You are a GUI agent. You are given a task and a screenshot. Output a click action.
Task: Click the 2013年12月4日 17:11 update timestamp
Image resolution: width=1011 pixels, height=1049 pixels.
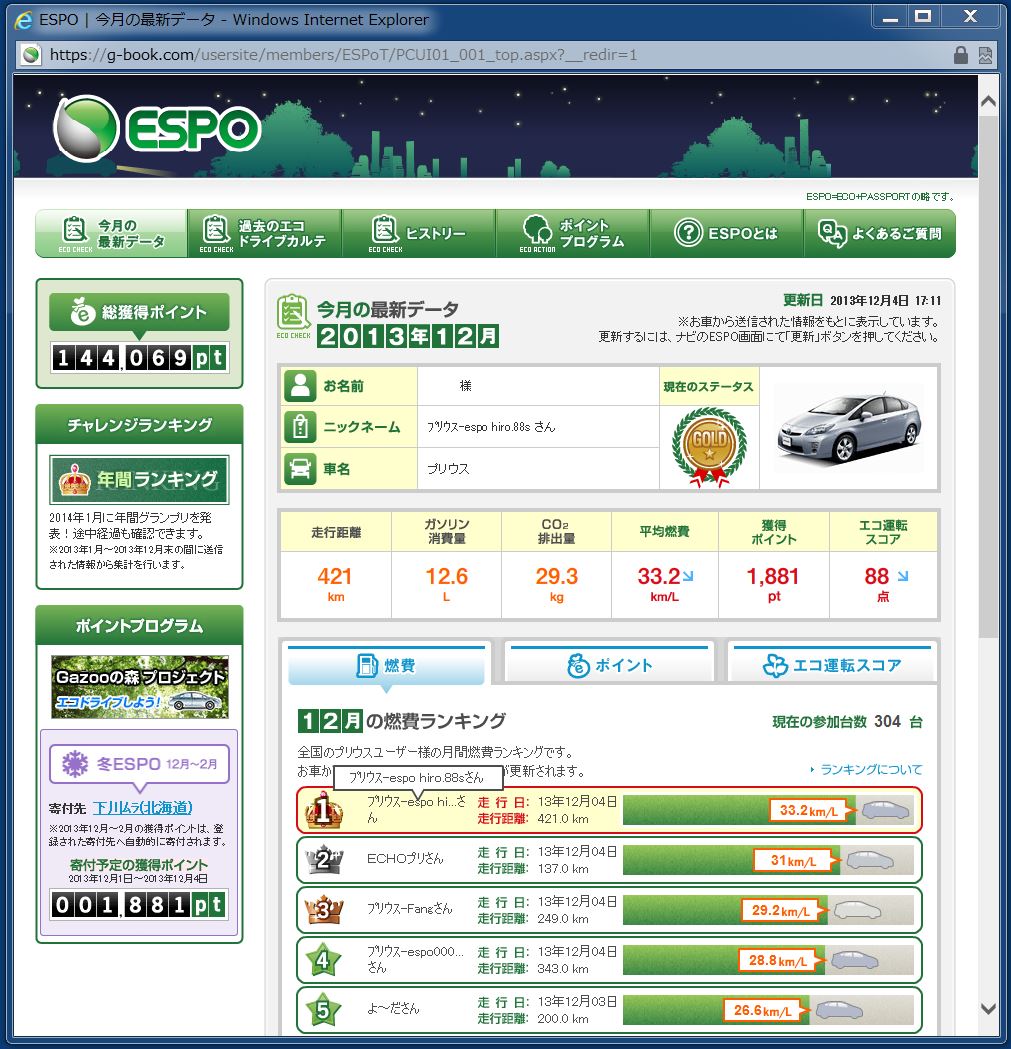[x=885, y=300]
